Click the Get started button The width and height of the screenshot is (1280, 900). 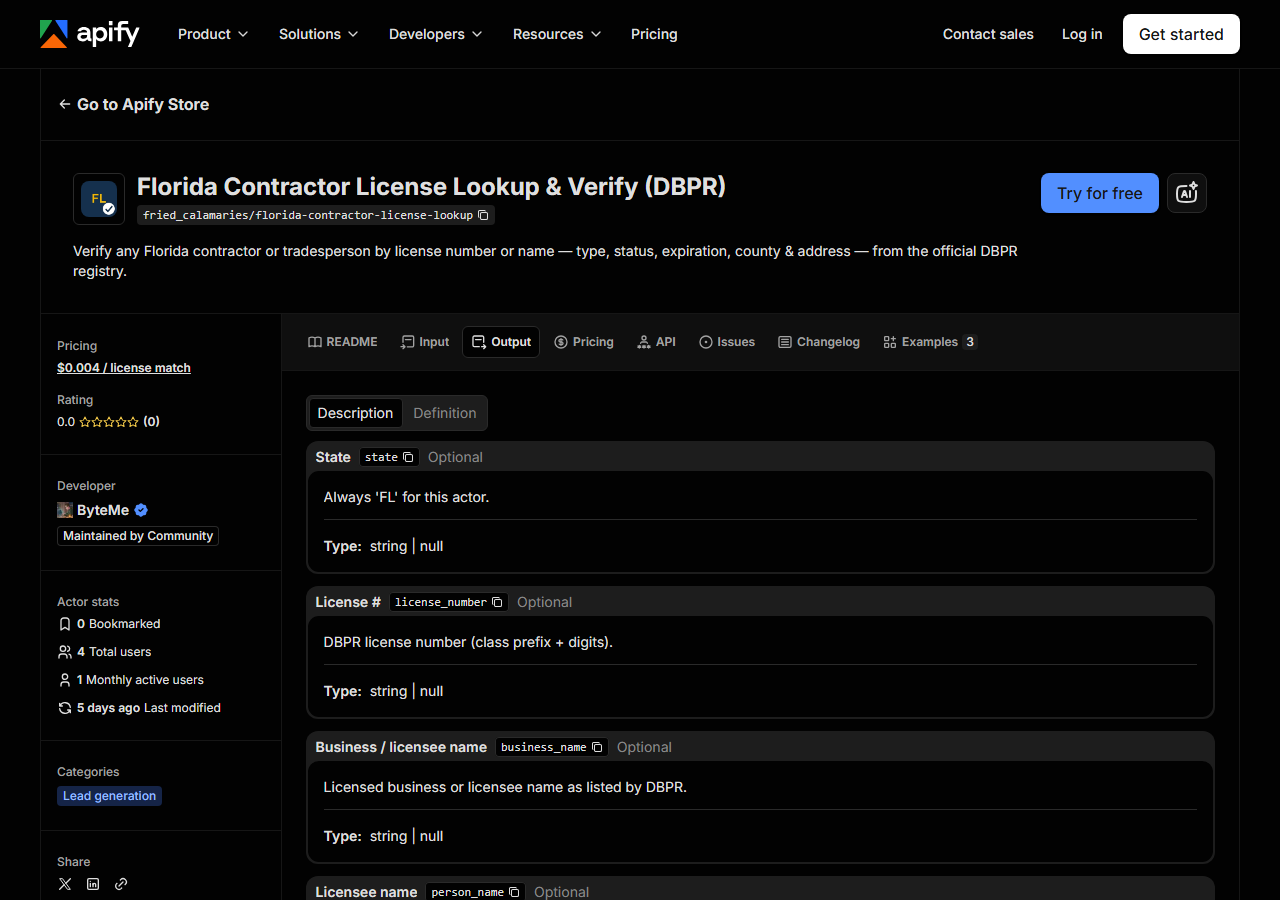coord(1181,34)
